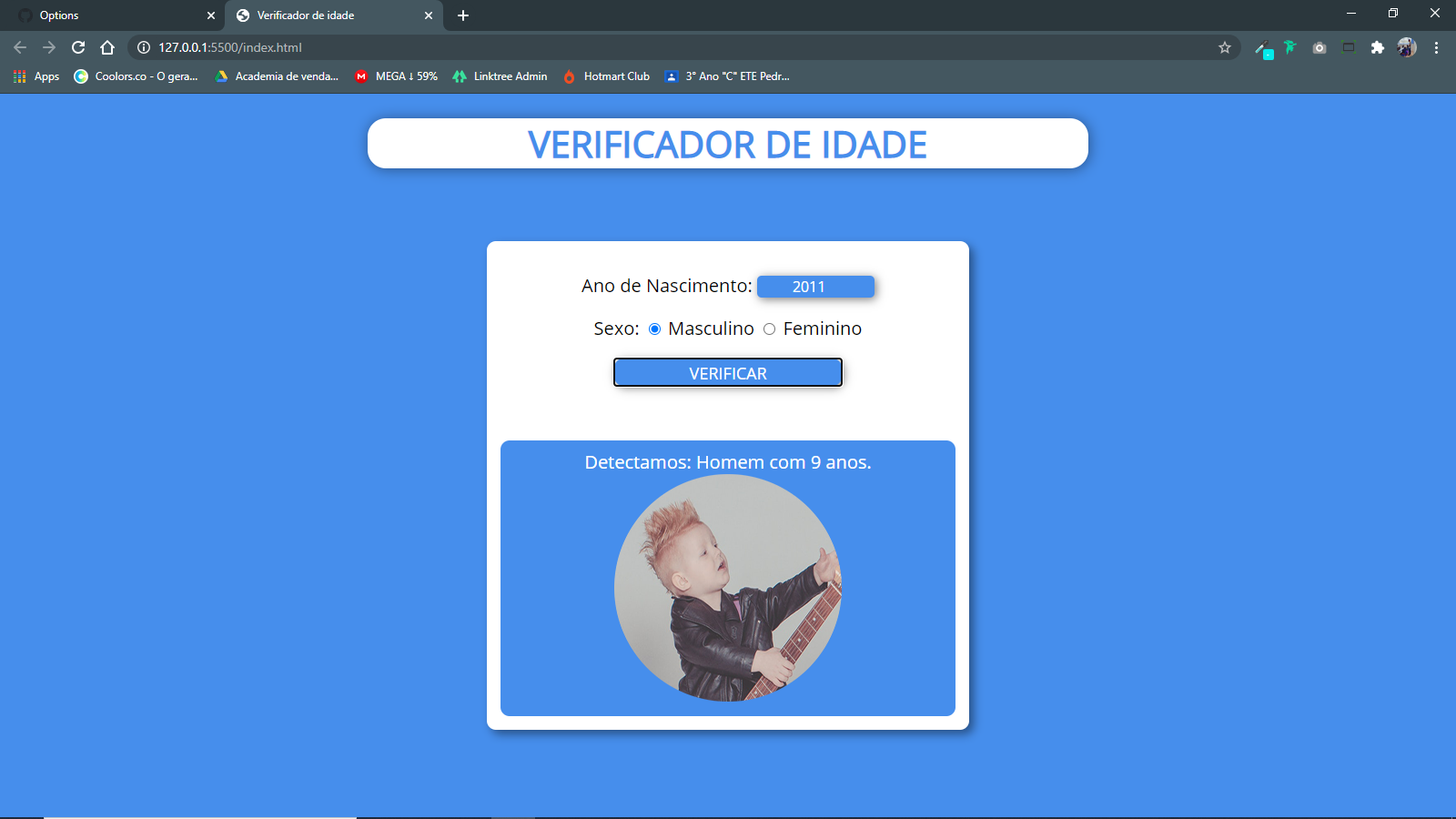The height and width of the screenshot is (819, 1456).
Task: Click the home icon in the toolbar
Action: (108, 47)
